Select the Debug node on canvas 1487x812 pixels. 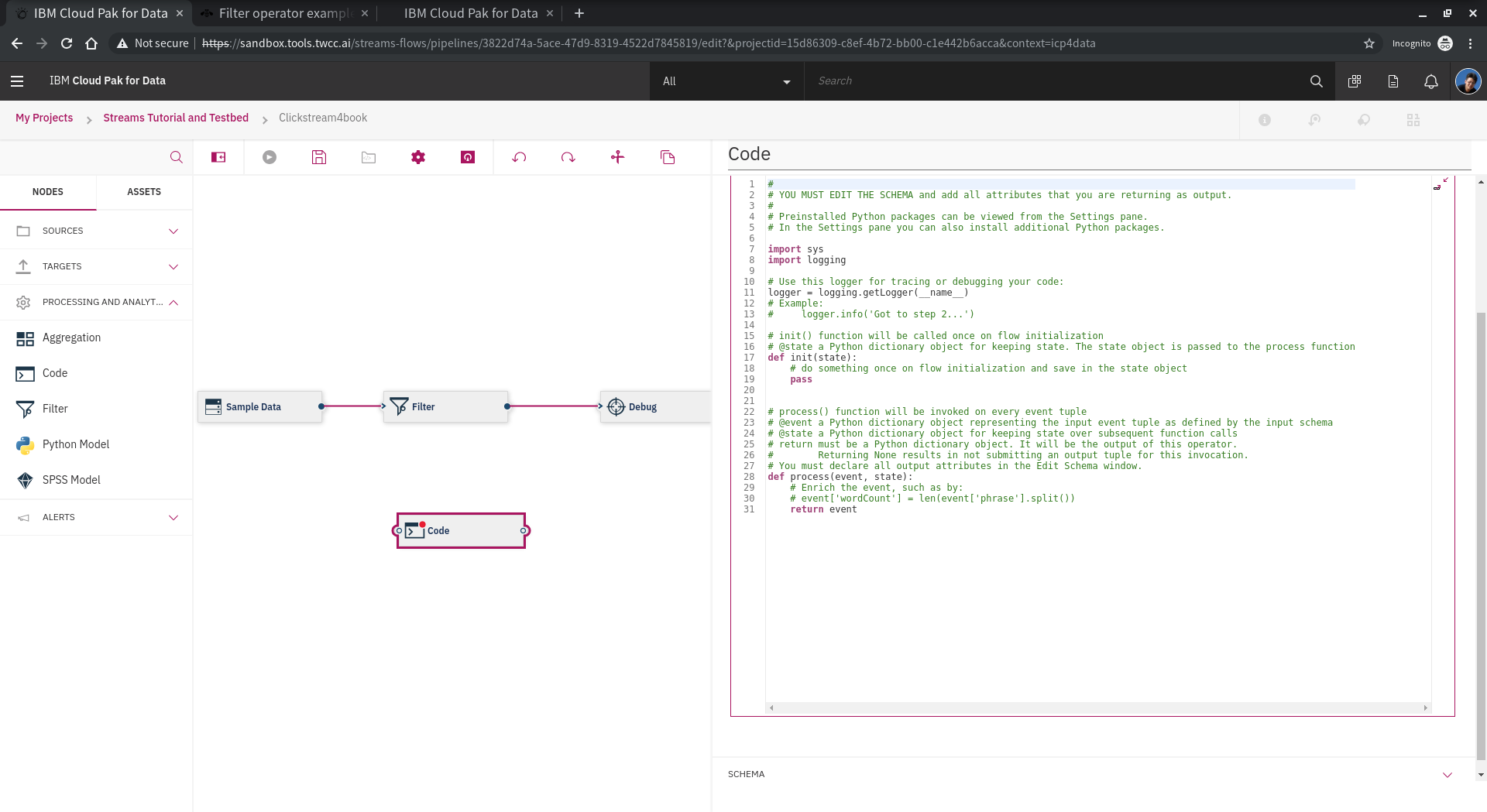coord(655,406)
